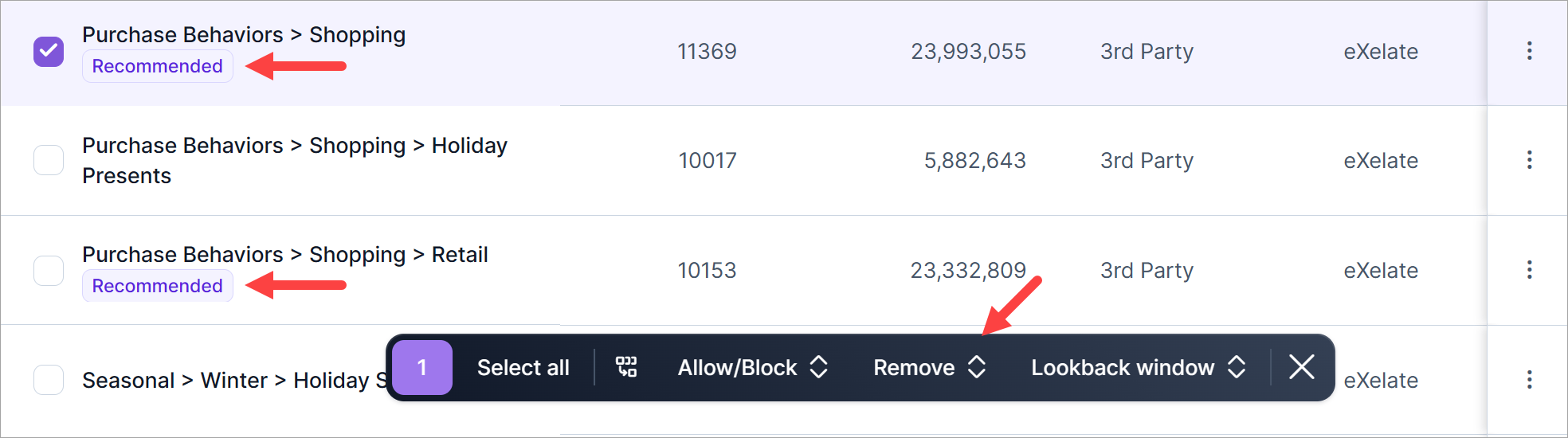The height and width of the screenshot is (438, 1568).
Task: Dismiss the bulk action bar with X
Action: tap(1301, 367)
